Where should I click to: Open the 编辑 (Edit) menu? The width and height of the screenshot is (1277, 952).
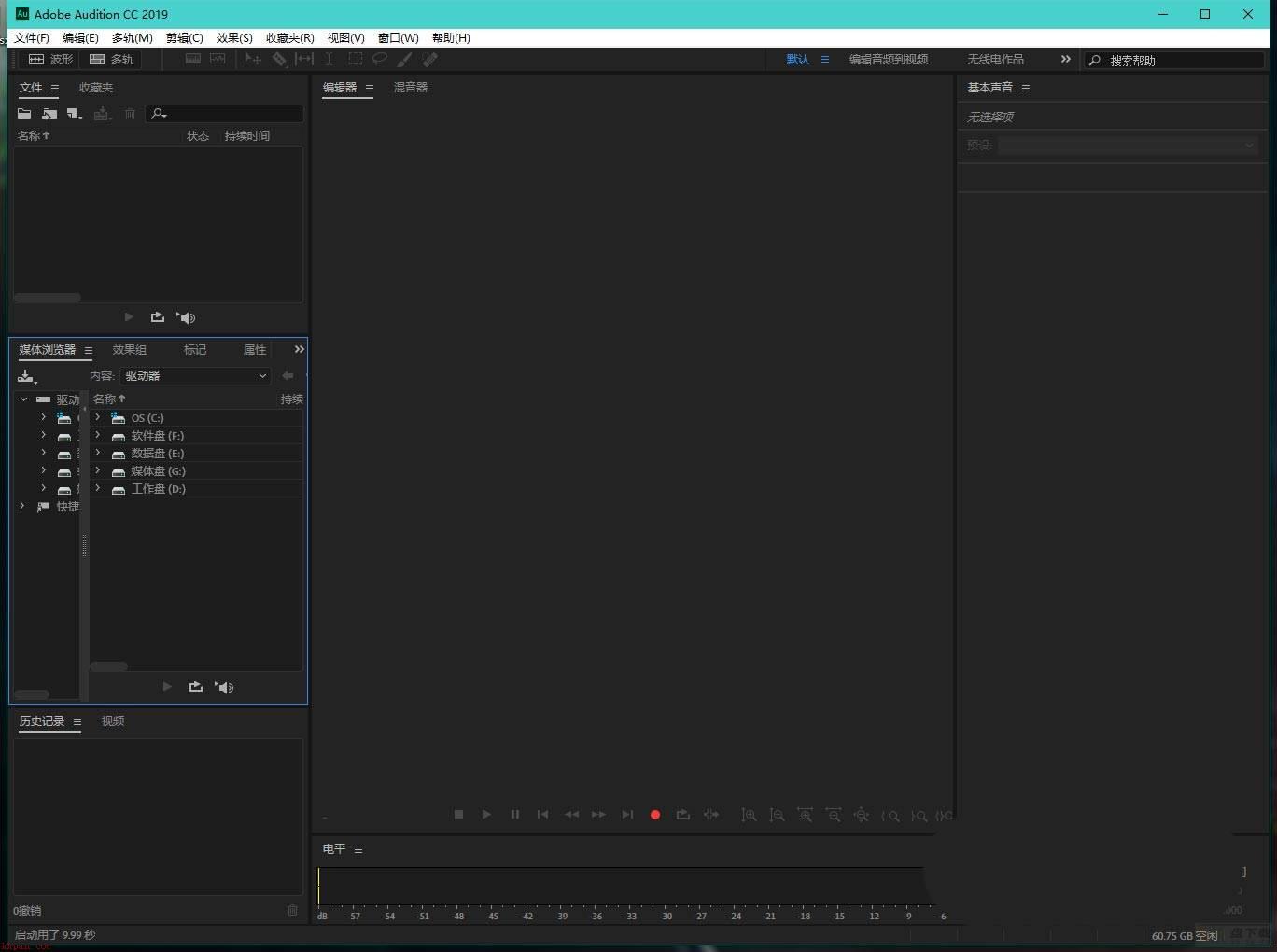point(80,38)
